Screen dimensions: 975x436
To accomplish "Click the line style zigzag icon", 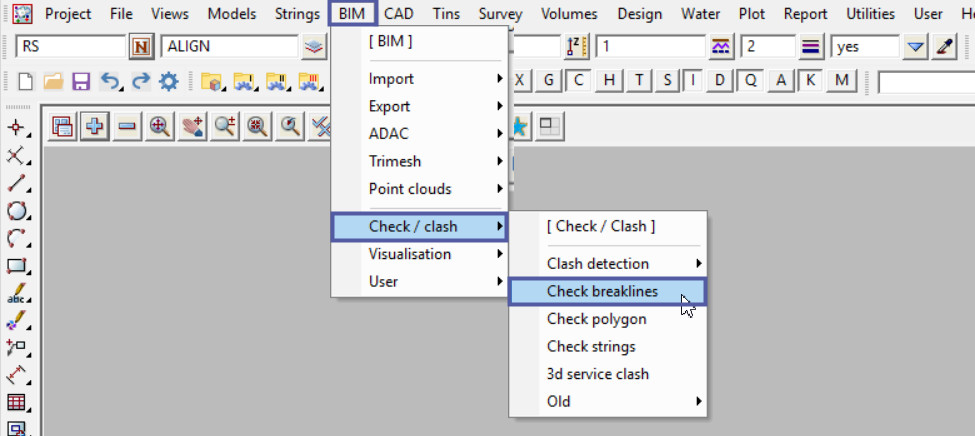I will pyautogui.click(x=721, y=47).
